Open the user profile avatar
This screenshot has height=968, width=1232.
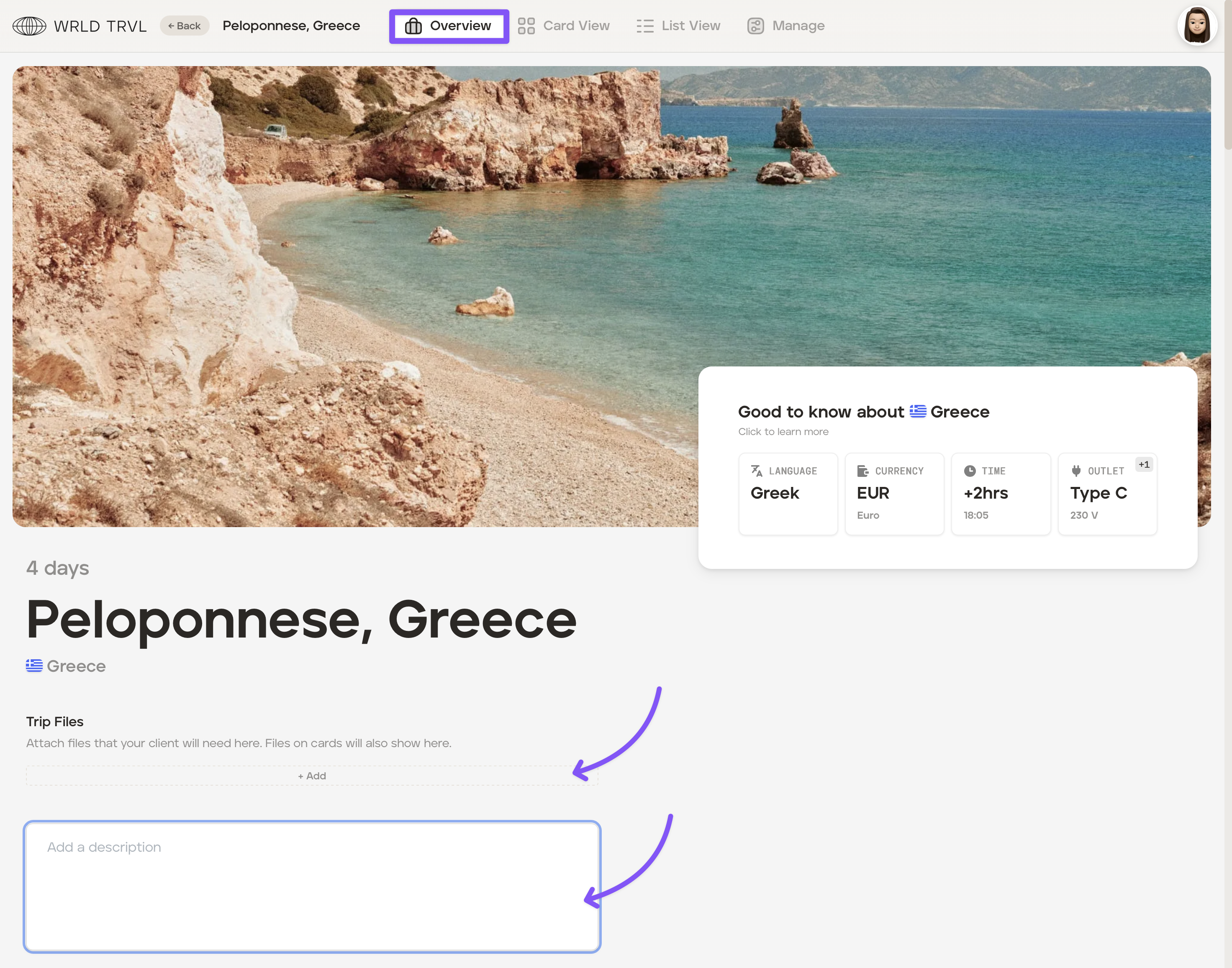[1196, 26]
